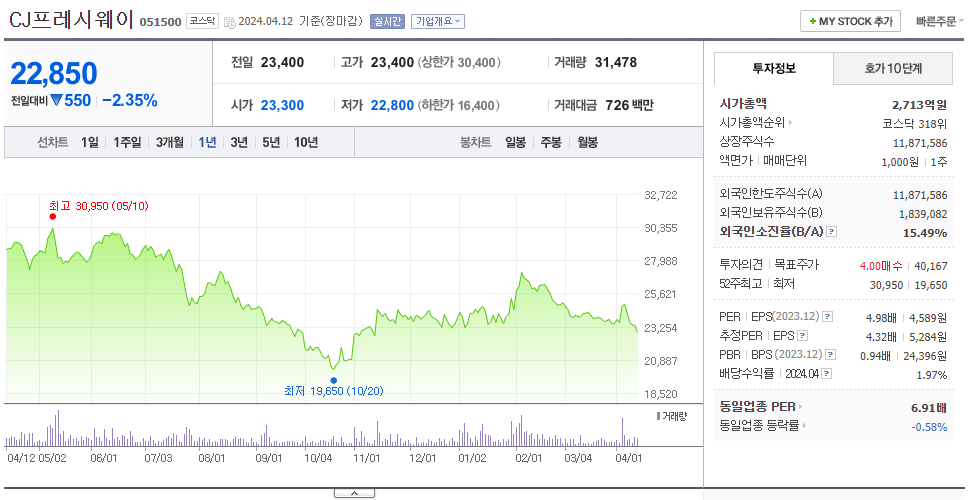The height and width of the screenshot is (500, 968).
Task: Select the 3개월 line chart period
Action: click(170, 143)
